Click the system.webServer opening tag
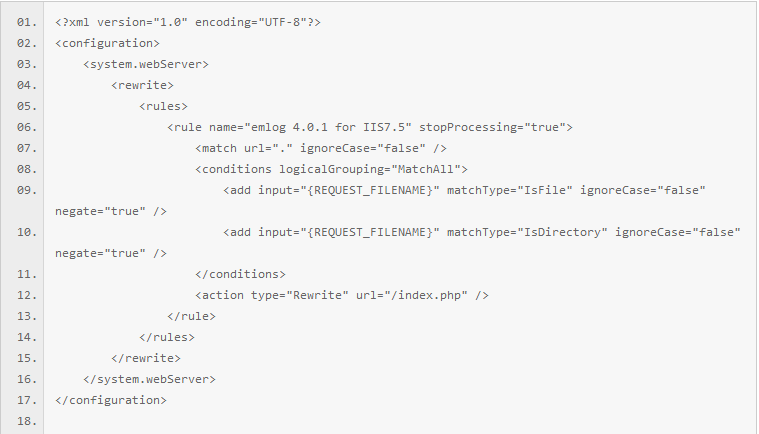The image size is (759, 434). point(146,64)
